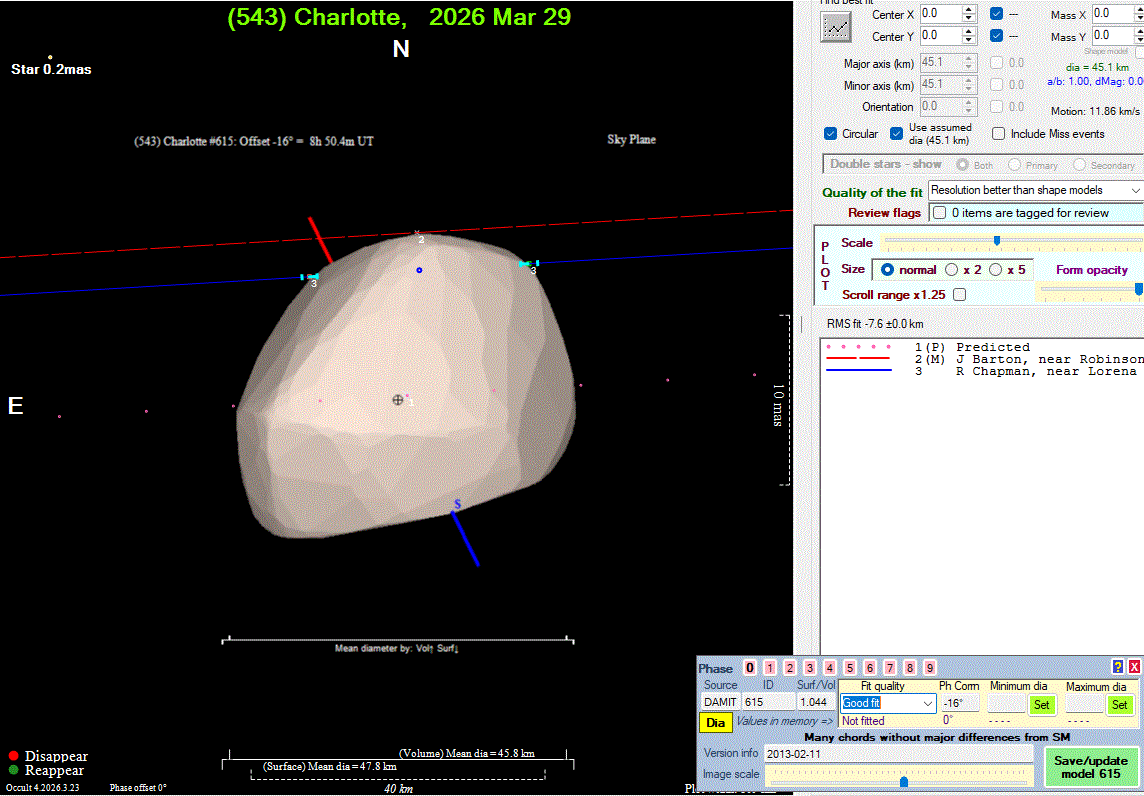Expand the Fit quality combo box
1144x796 pixels.
coord(929,703)
